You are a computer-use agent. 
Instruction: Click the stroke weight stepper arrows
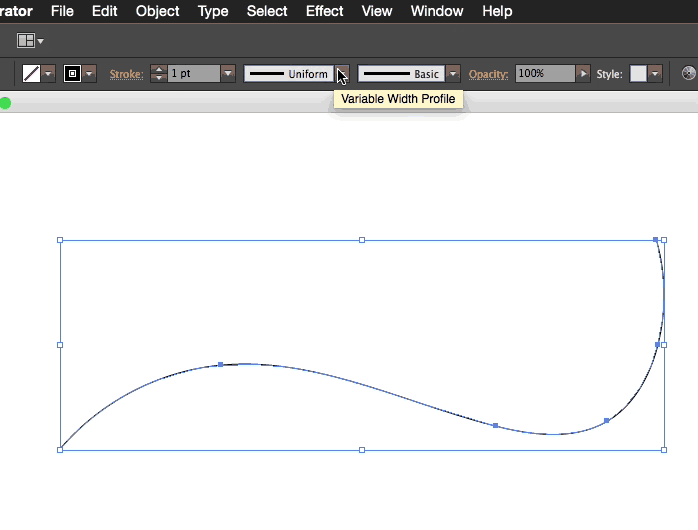158,73
